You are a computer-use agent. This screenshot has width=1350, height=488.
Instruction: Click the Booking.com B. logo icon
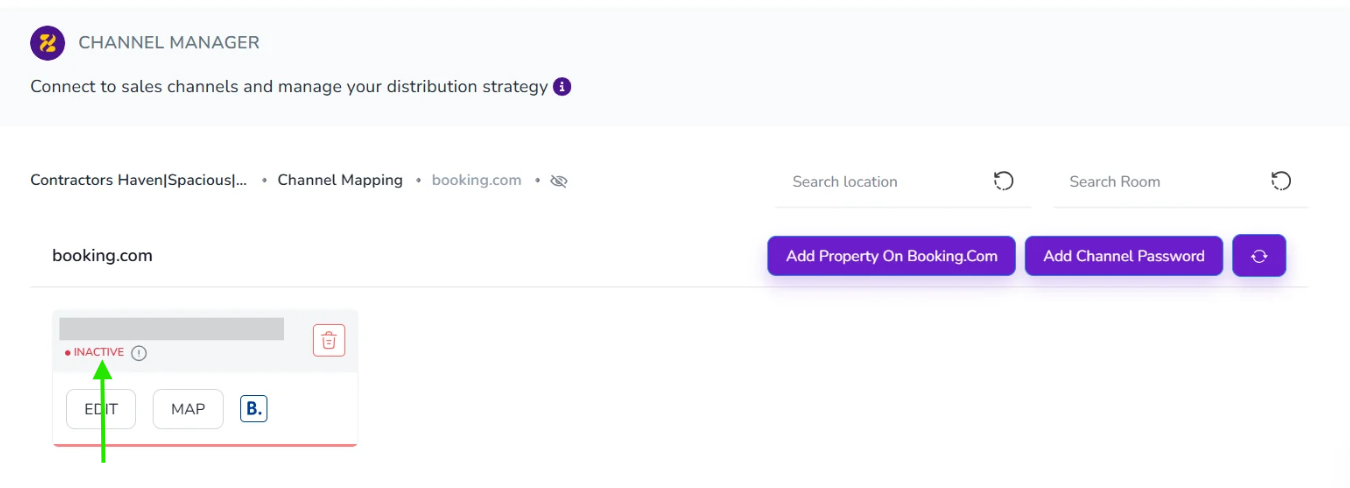pos(254,408)
